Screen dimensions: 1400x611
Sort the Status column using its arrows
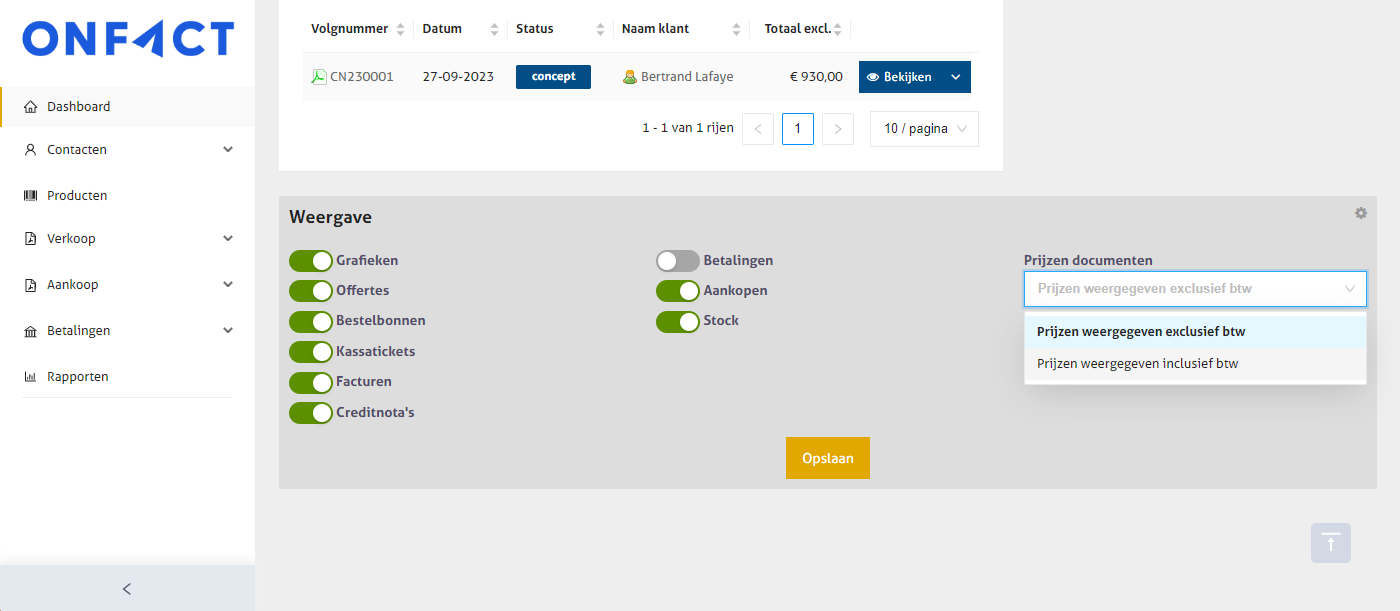pyautogui.click(x=600, y=29)
